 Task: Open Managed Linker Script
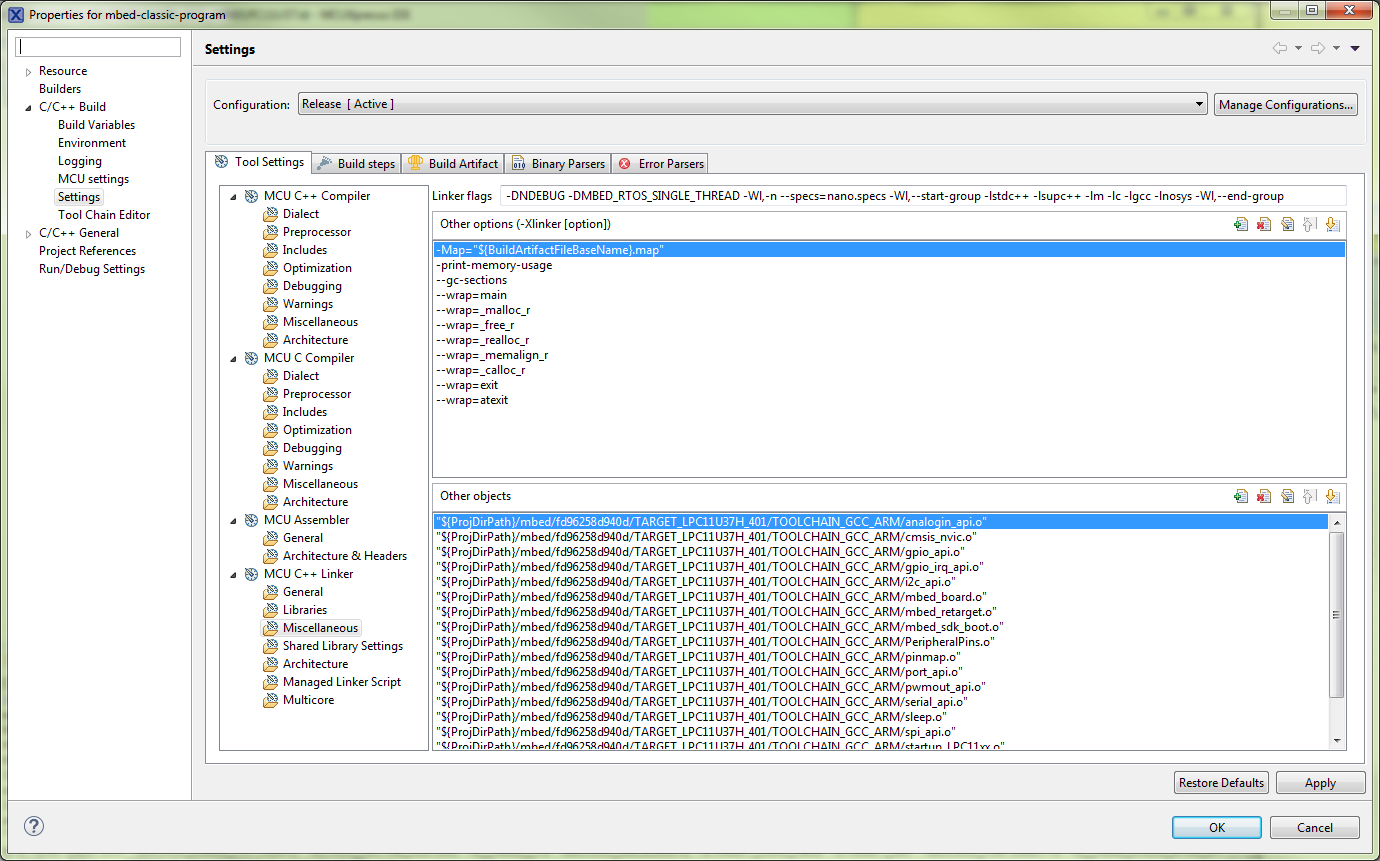click(342, 682)
